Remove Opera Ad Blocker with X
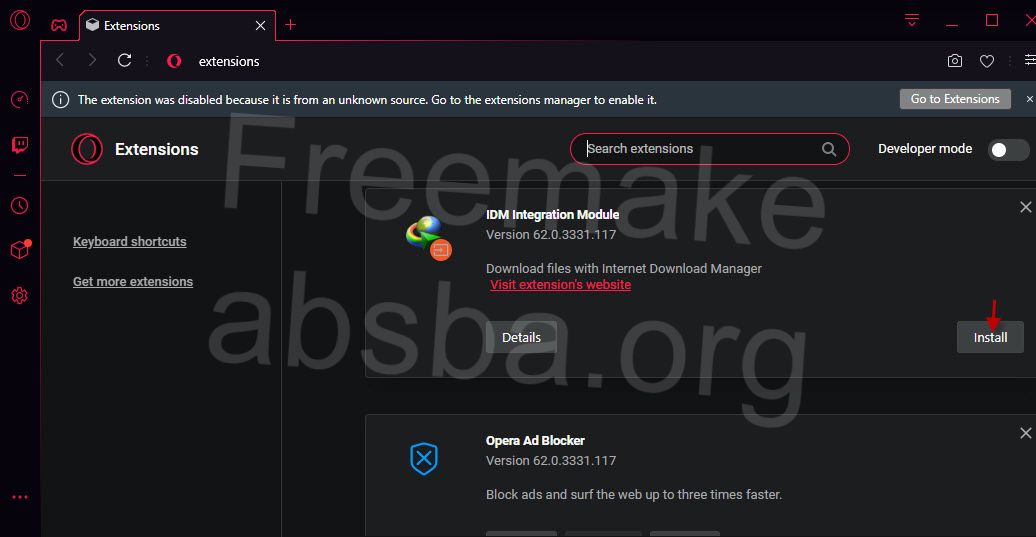Image resolution: width=1036 pixels, height=537 pixels. pos(1025,433)
